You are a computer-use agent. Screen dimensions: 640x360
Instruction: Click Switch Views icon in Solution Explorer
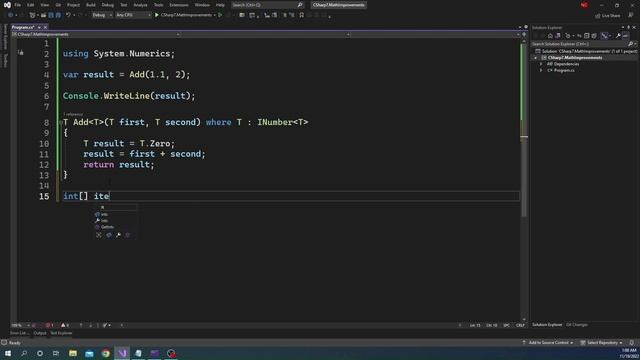(x=558, y=36)
